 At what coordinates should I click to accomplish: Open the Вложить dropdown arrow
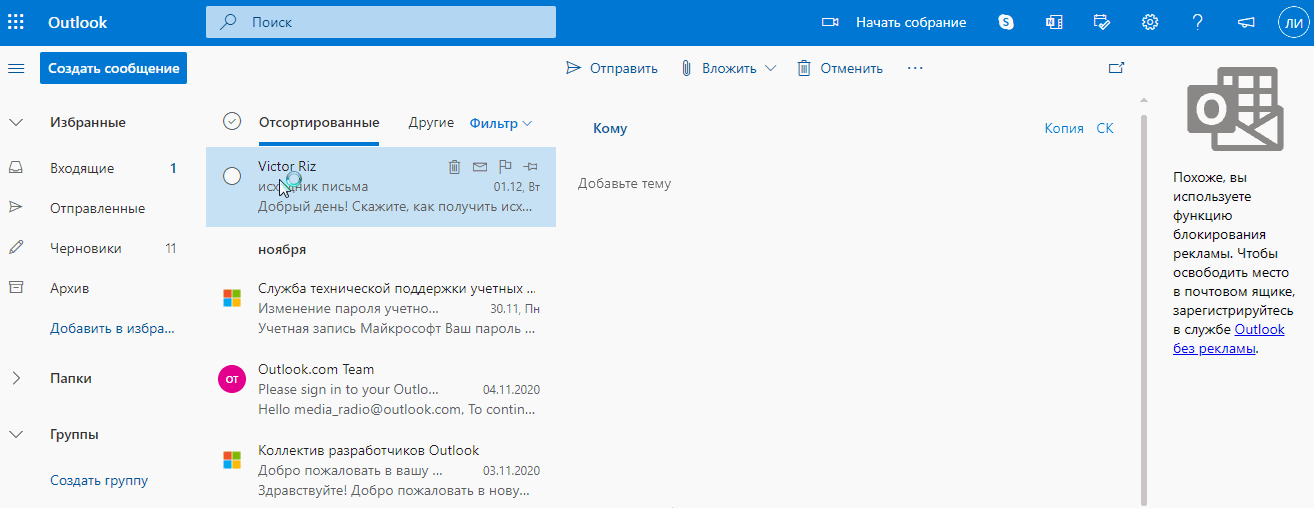point(770,68)
